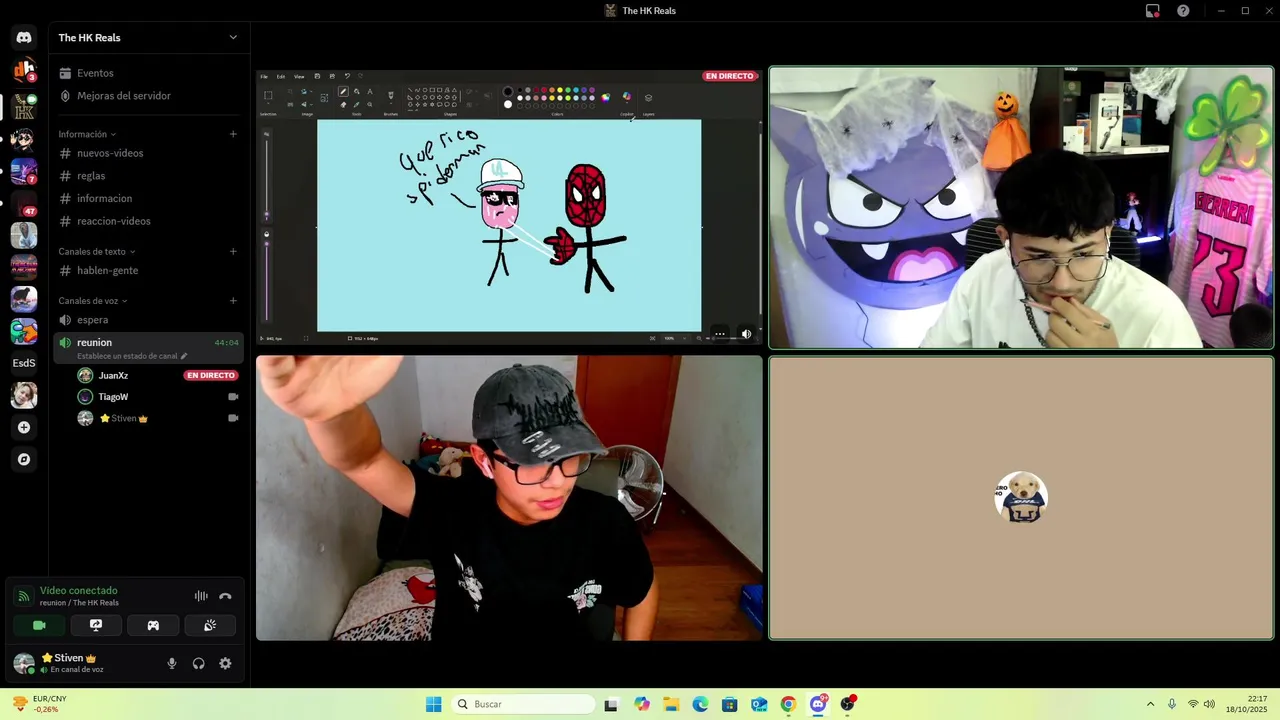Viewport: 1280px width, 720px height.
Task: Open Google Chrome from the taskbar
Action: [x=788, y=704]
